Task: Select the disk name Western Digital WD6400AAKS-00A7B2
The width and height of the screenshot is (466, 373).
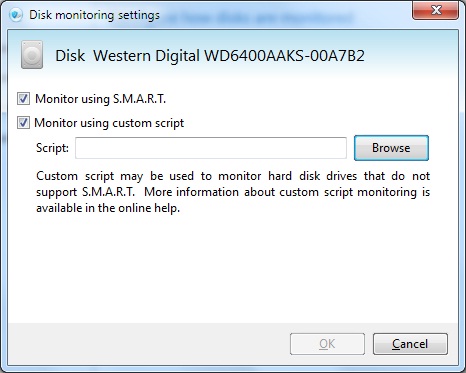Action: pyautogui.click(x=229, y=56)
